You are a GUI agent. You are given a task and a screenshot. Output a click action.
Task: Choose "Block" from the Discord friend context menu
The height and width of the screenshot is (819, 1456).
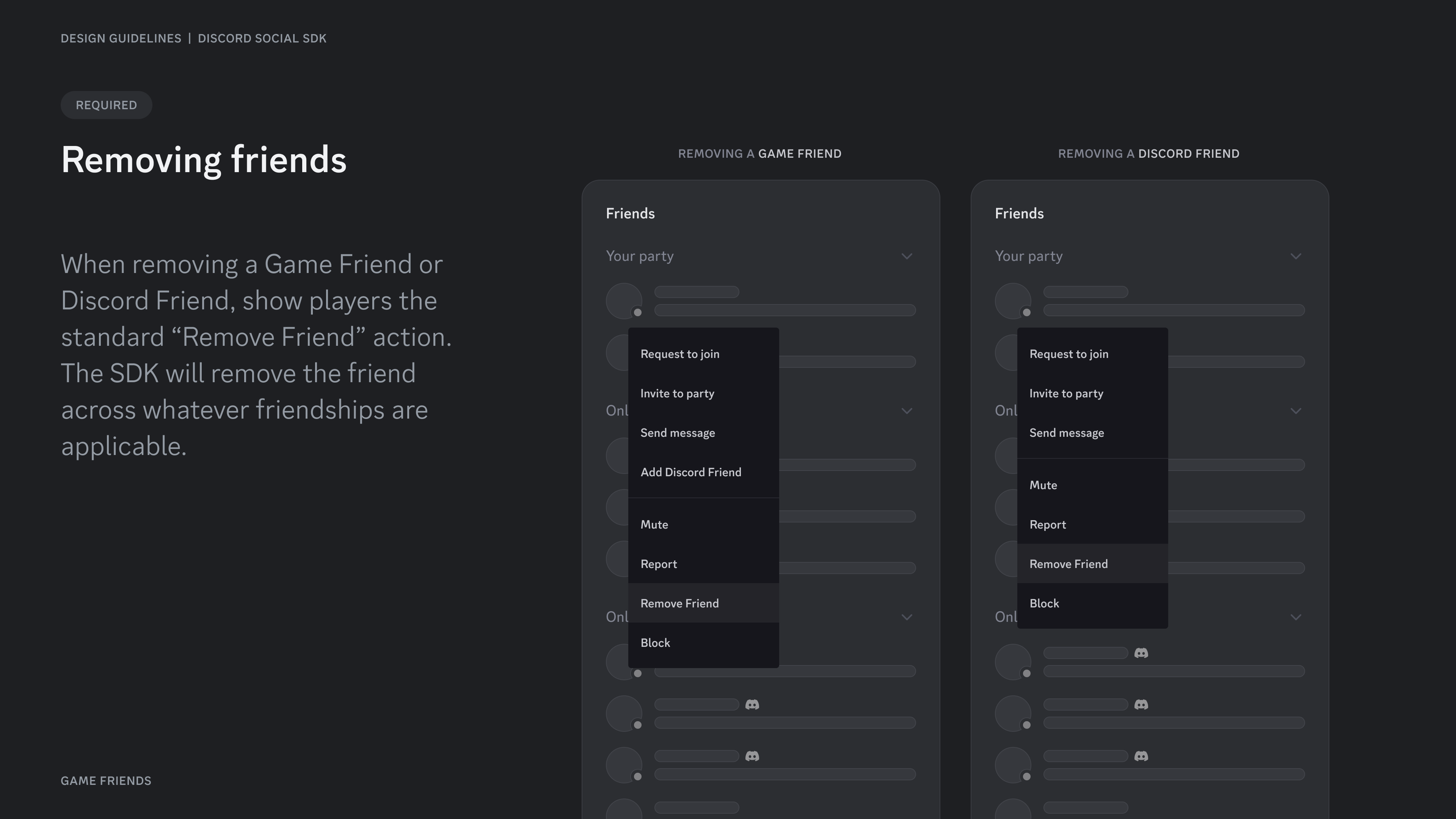click(1044, 603)
